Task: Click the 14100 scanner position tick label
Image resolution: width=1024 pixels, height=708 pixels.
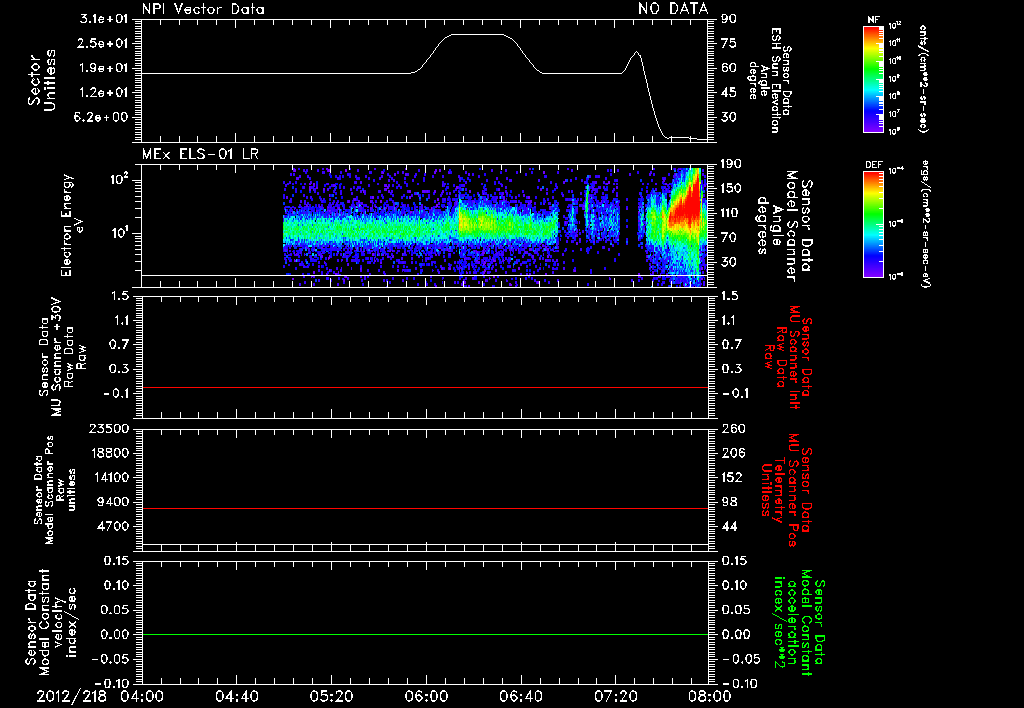Action: pos(108,477)
